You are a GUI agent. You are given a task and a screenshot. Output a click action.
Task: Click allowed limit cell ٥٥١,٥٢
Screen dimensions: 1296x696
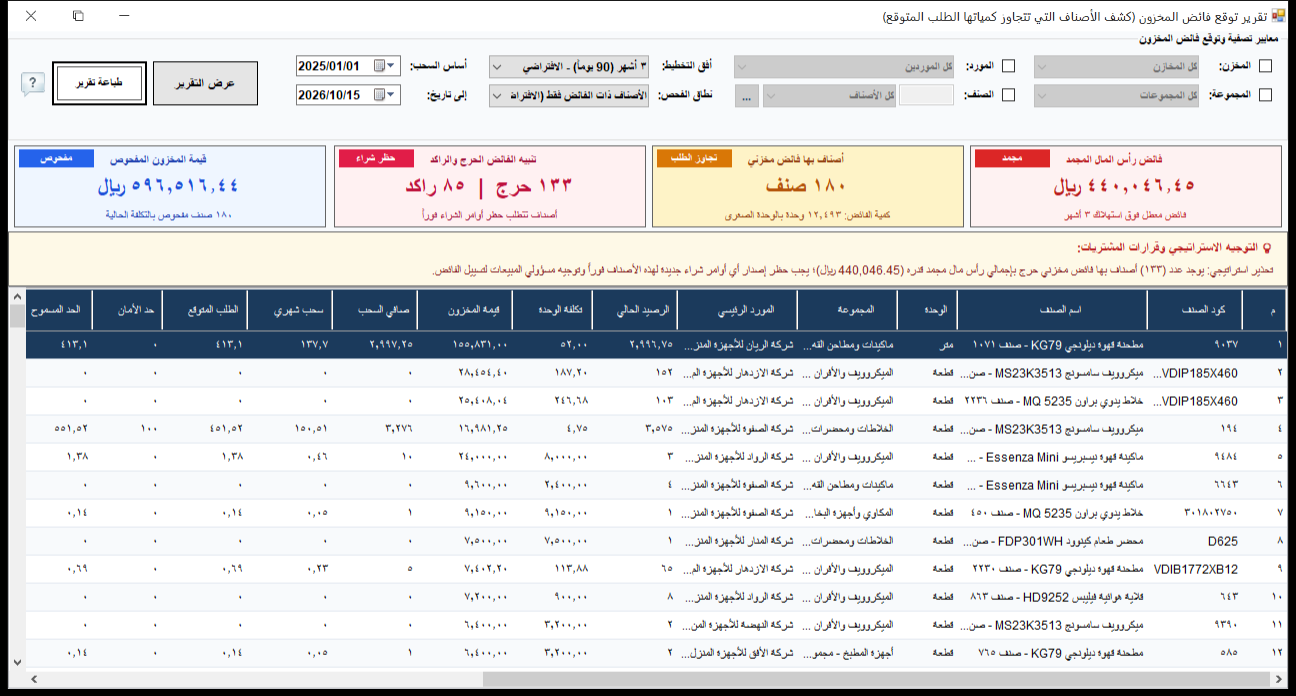point(60,429)
